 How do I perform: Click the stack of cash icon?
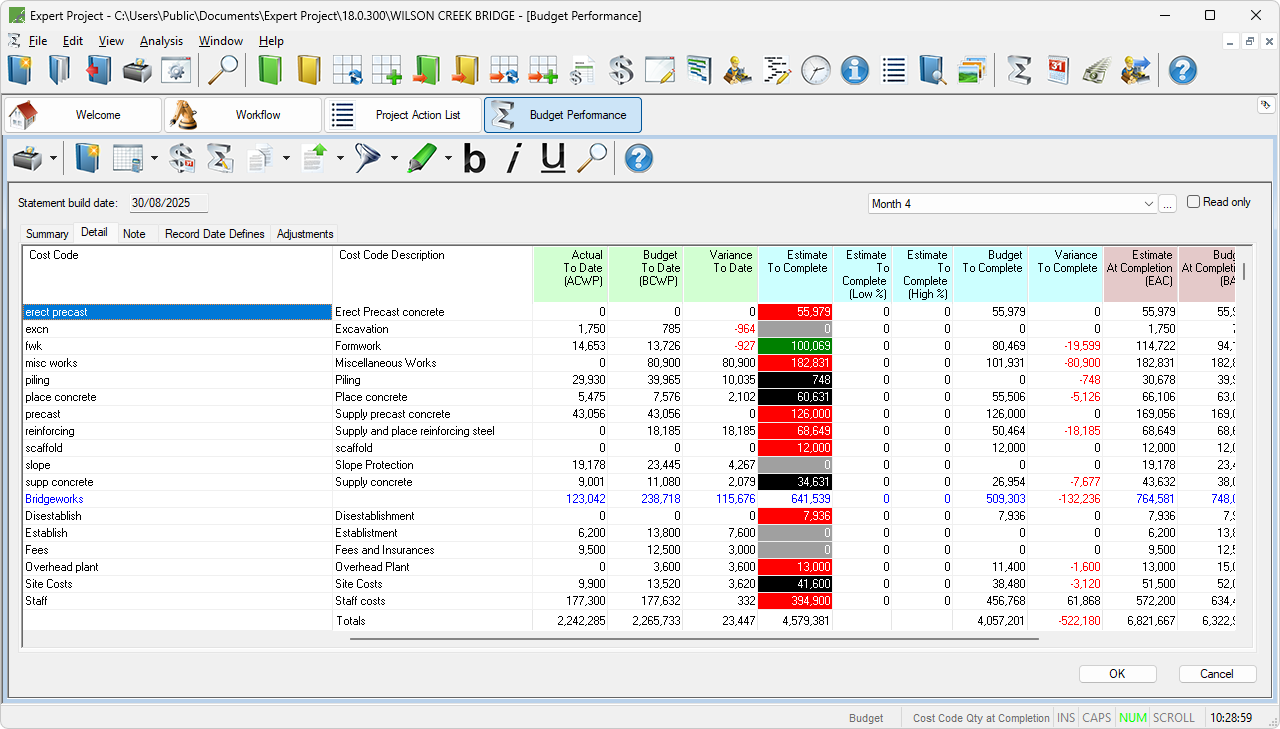click(x=1097, y=70)
